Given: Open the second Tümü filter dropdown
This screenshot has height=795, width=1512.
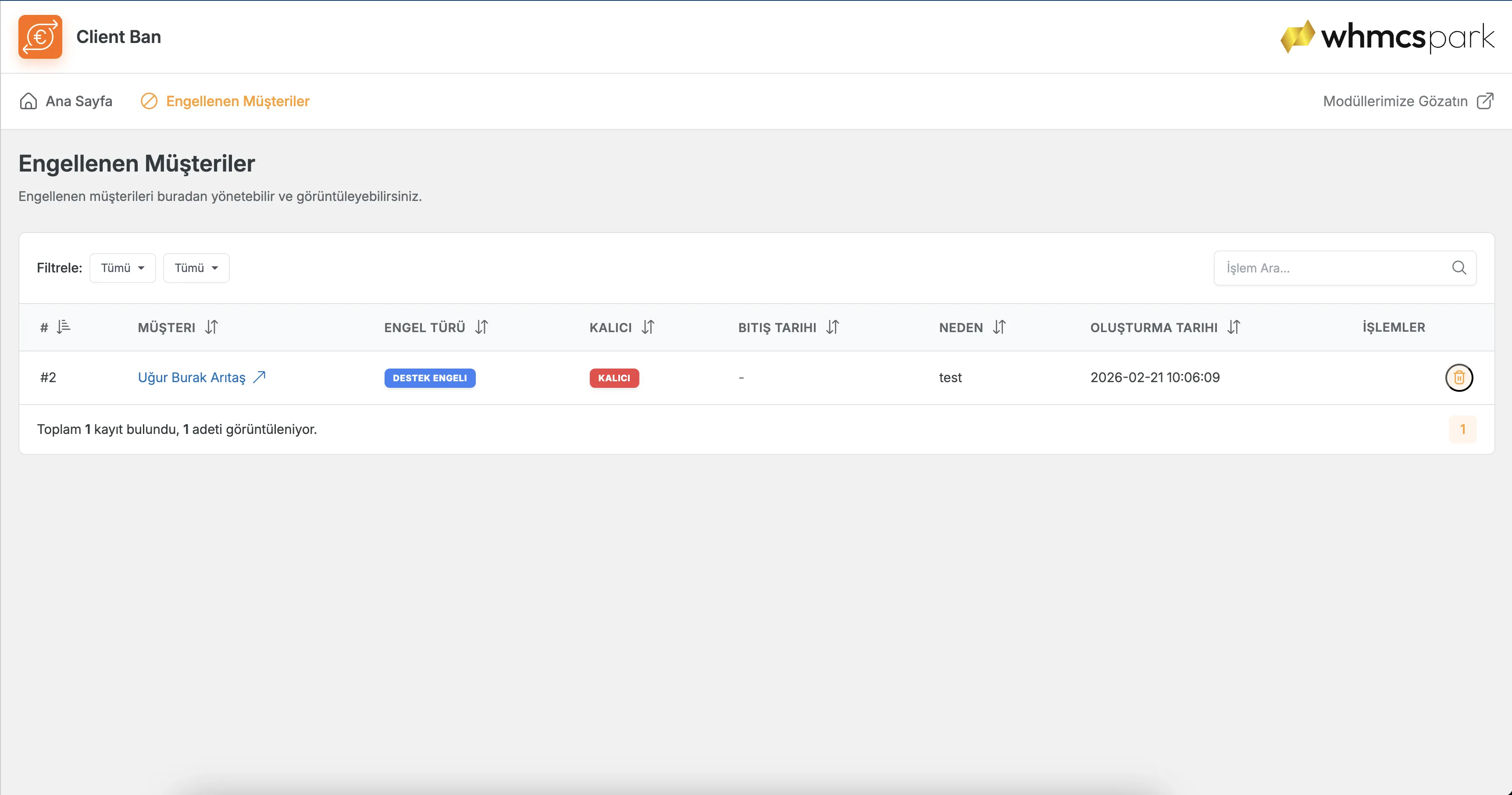Looking at the screenshot, I should click(x=196, y=268).
